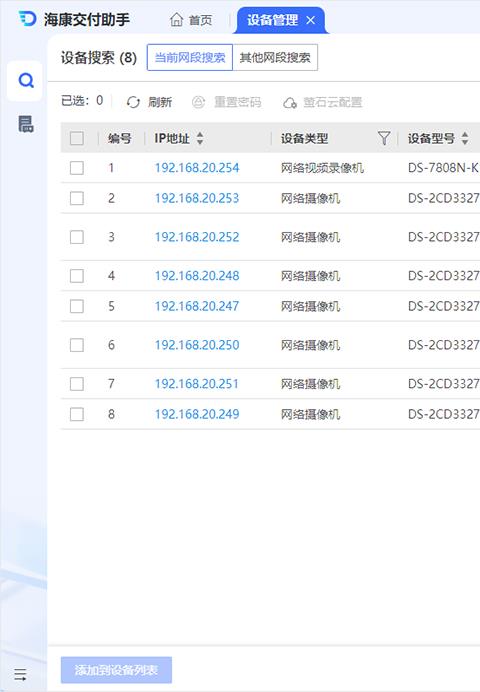Close the 设备管理 tab

(311, 20)
